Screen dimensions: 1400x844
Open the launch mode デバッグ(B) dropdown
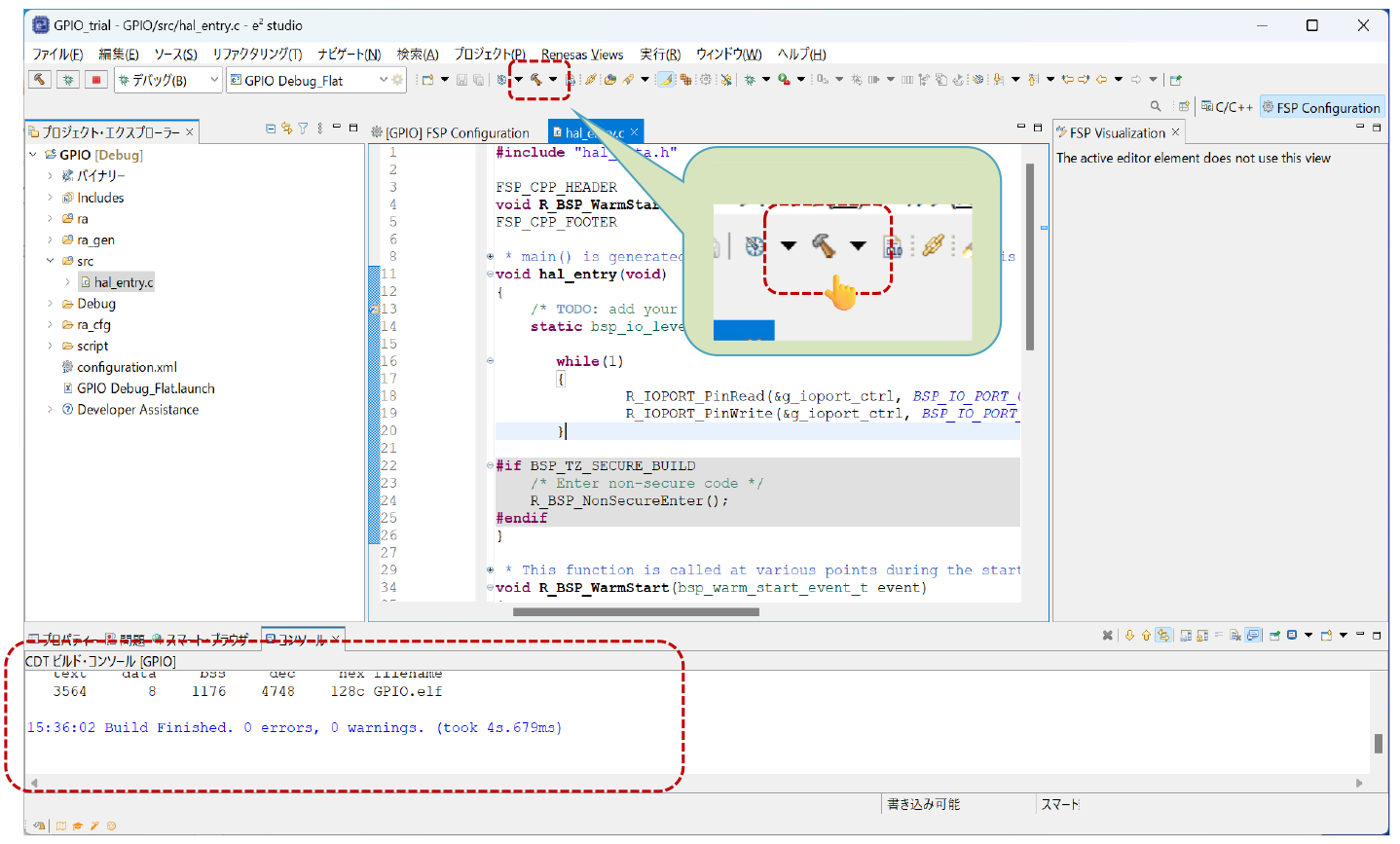point(214,80)
